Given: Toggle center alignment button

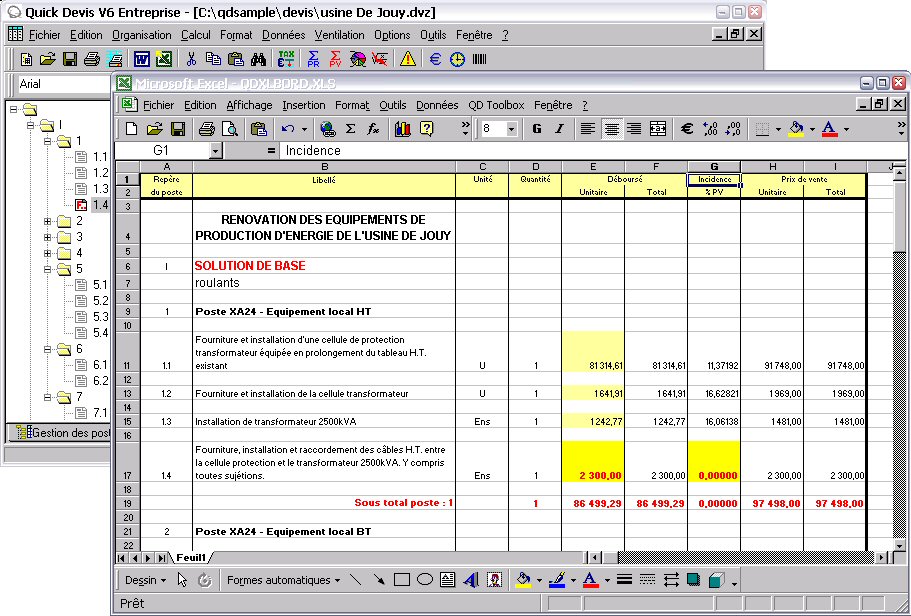Looking at the screenshot, I should pyautogui.click(x=611, y=129).
